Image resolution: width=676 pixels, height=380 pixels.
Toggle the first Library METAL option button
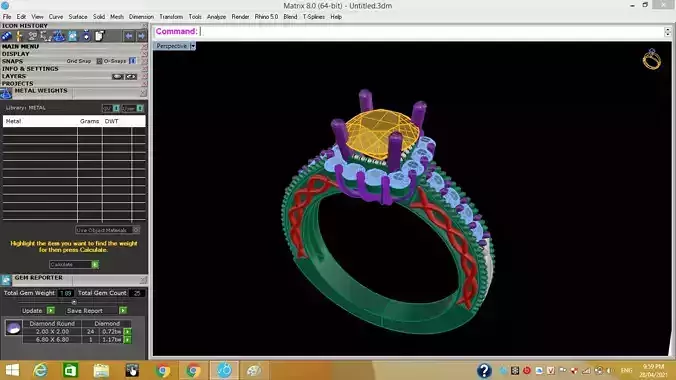point(116,108)
